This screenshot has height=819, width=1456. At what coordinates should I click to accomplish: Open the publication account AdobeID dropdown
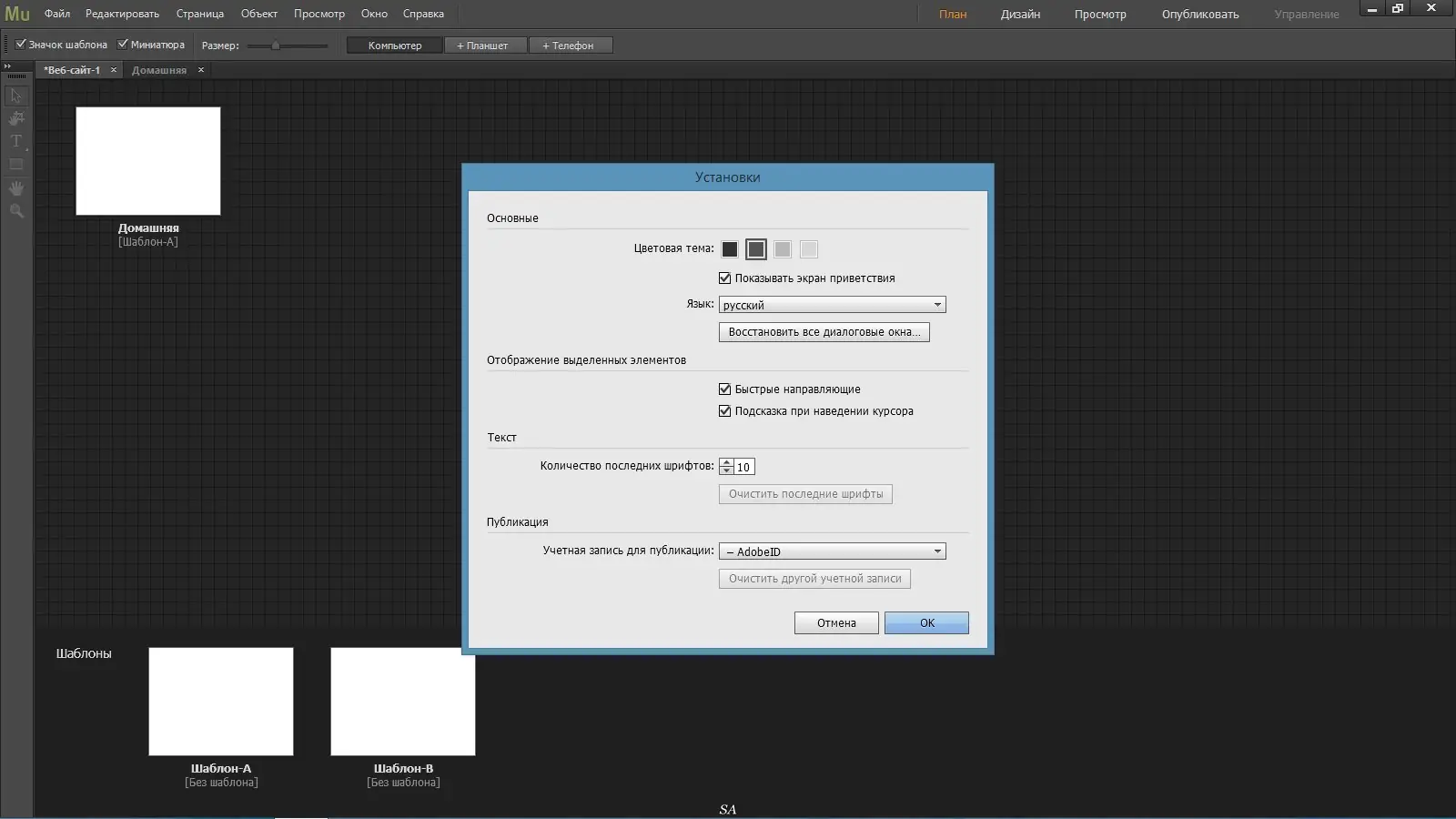[x=832, y=551]
